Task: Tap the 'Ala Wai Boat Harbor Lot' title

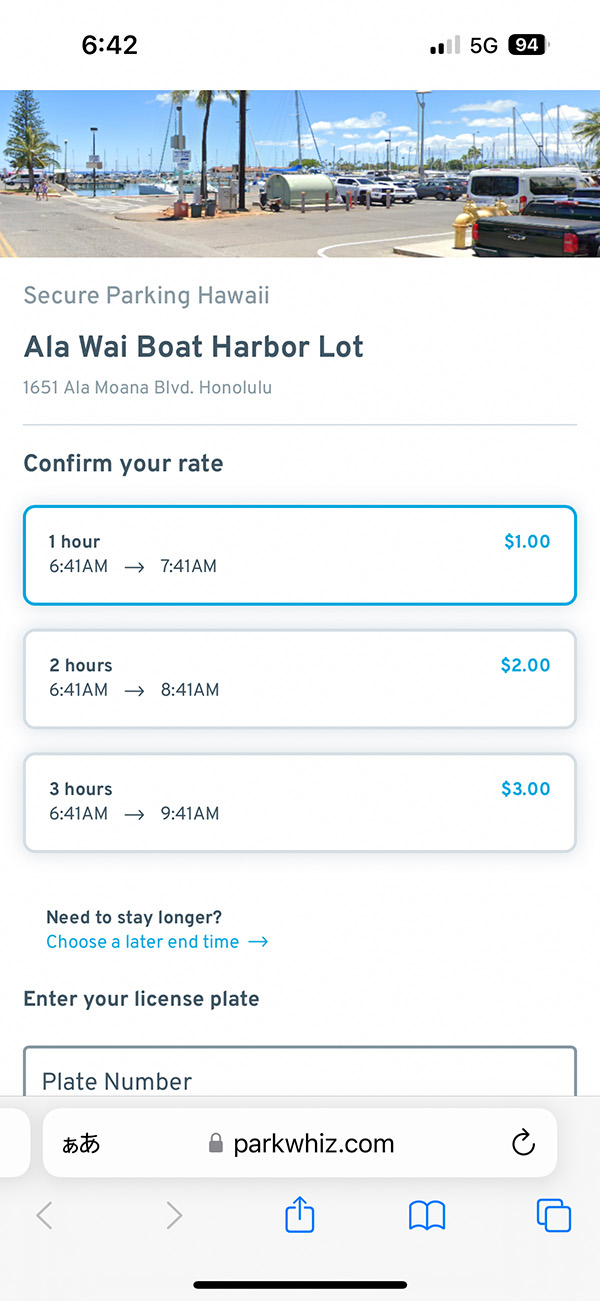Action: coord(194,347)
